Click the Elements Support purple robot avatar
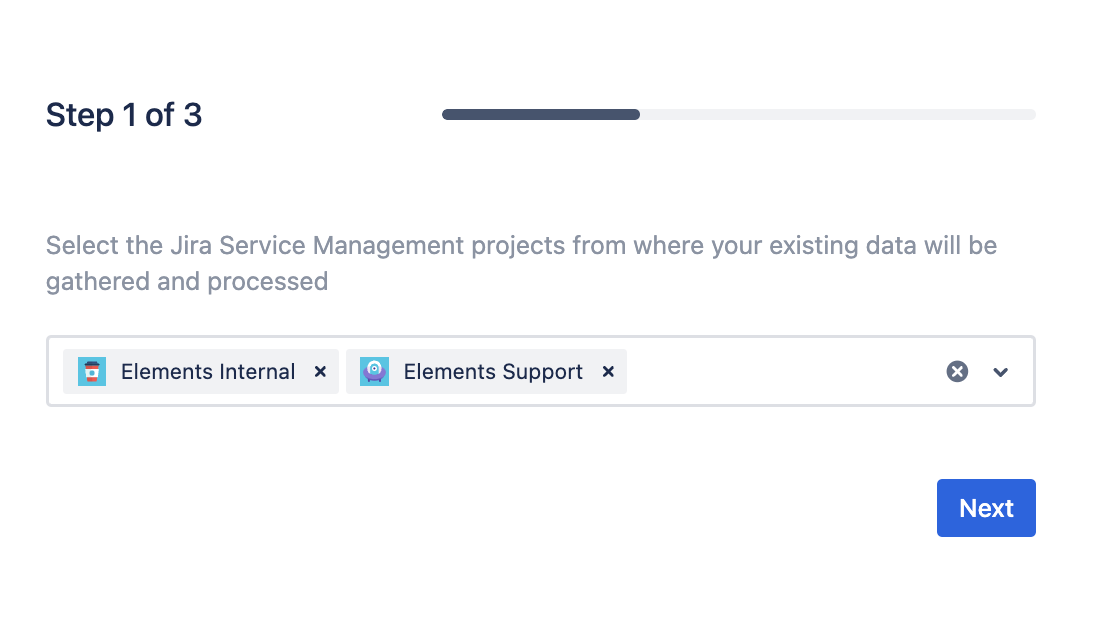The height and width of the screenshot is (638, 1116). click(374, 372)
